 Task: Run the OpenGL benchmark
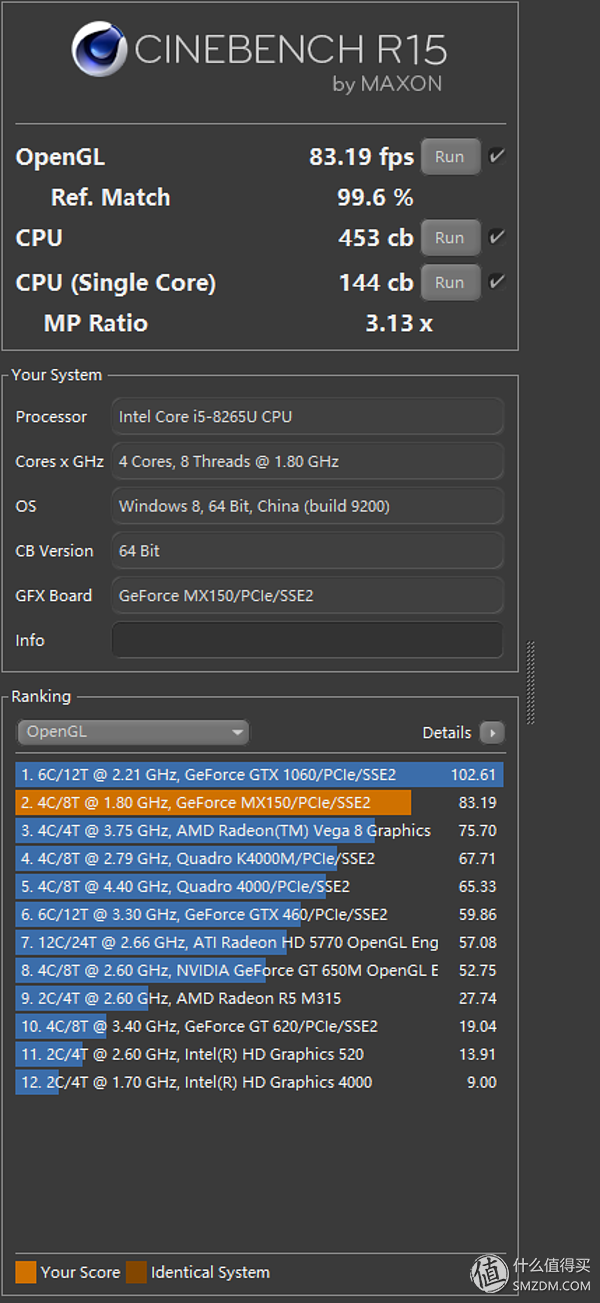point(450,157)
